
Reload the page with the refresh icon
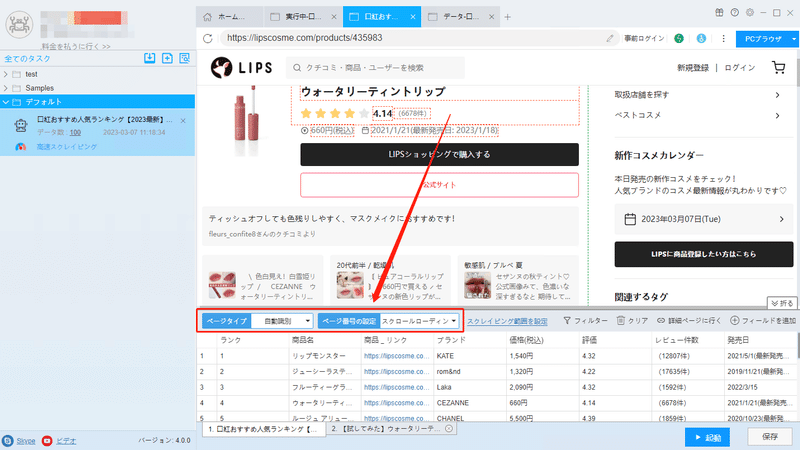[x=208, y=38]
